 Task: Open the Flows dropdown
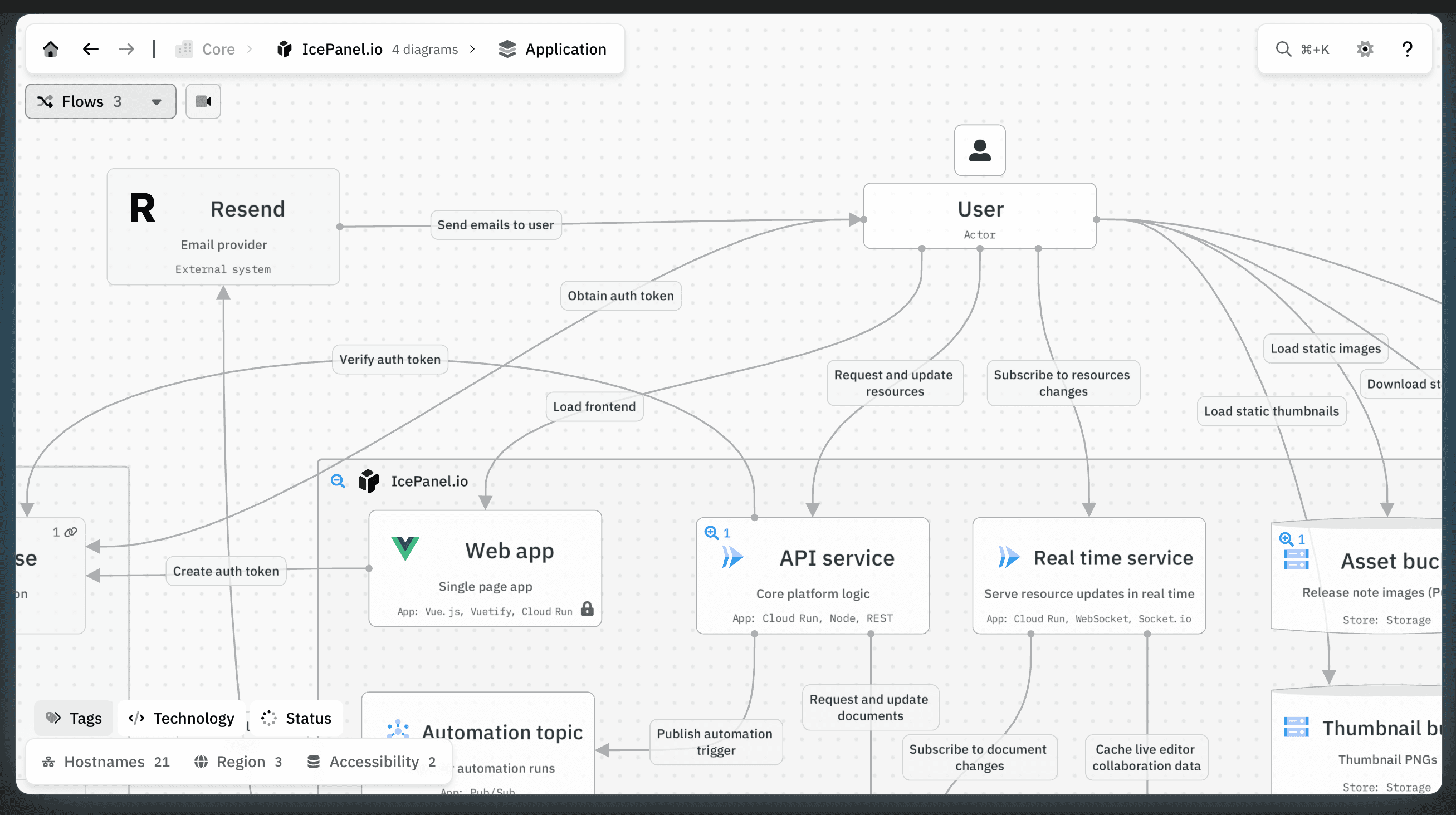[101, 102]
